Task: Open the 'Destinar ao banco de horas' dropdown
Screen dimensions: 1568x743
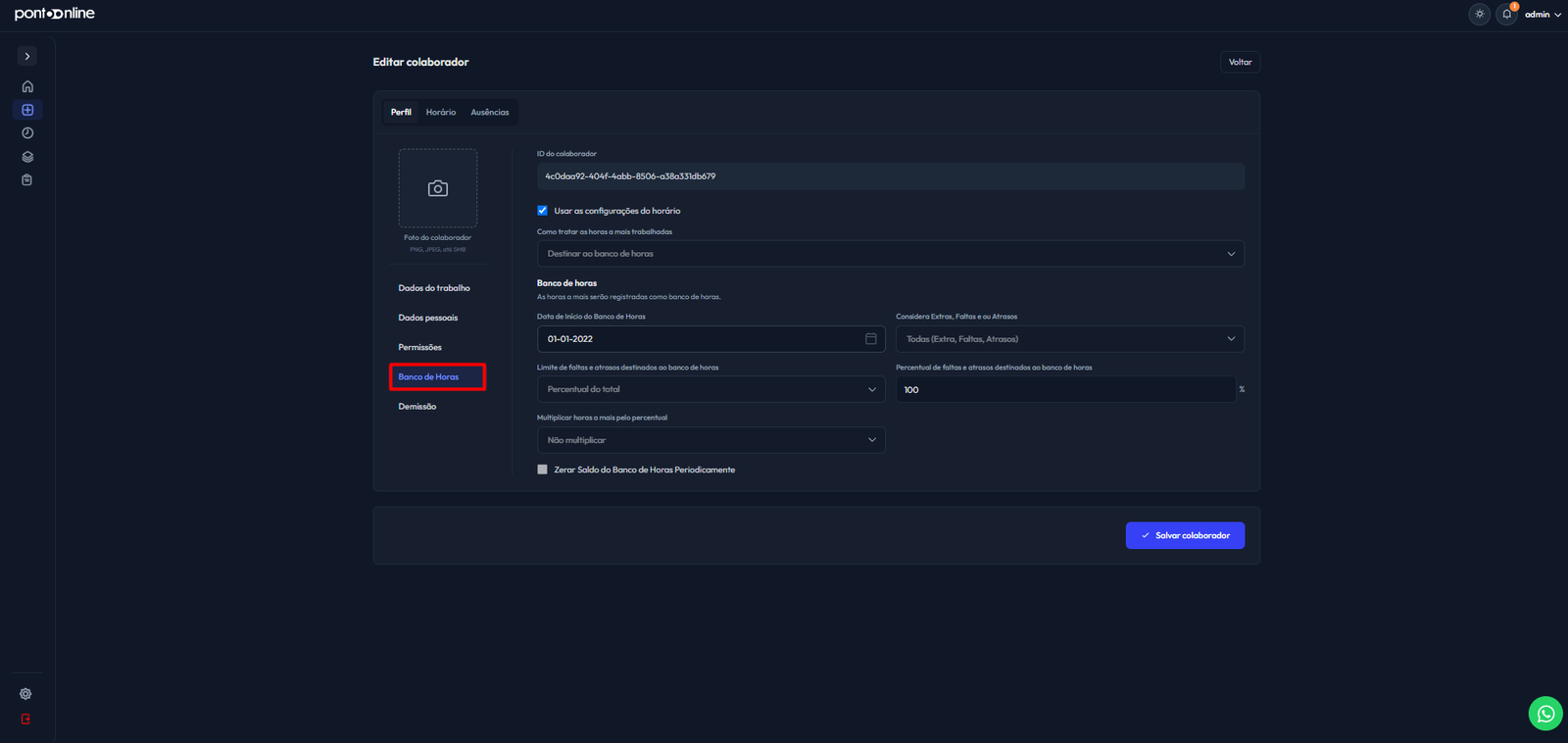Action: click(891, 254)
